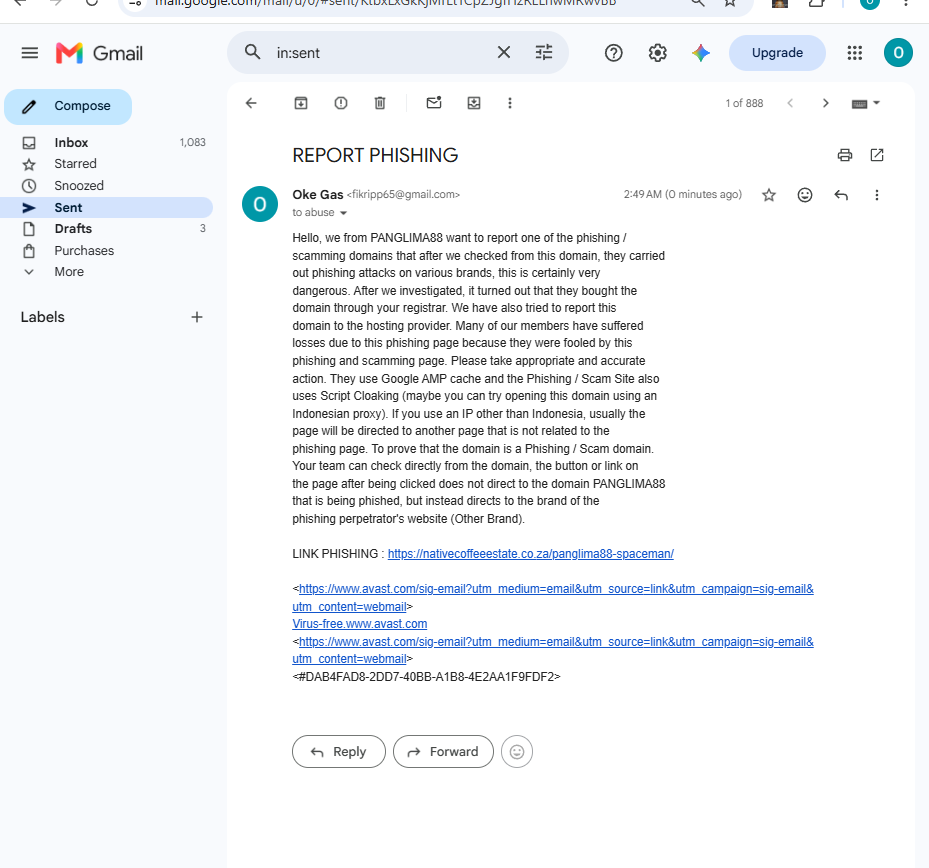929x868 pixels.
Task: Reply using the arrow in message header
Action: pyautogui.click(x=841, y=195)
